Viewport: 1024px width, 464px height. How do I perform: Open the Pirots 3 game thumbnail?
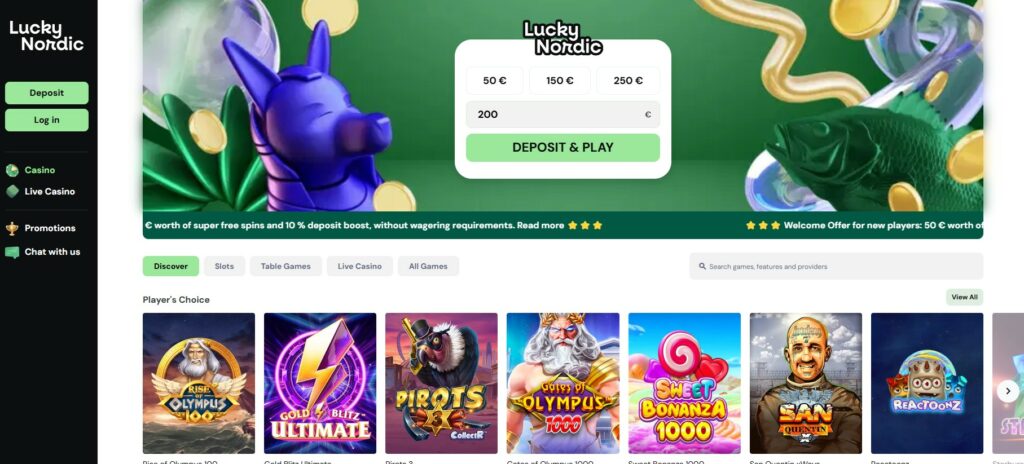coord(441,383)
